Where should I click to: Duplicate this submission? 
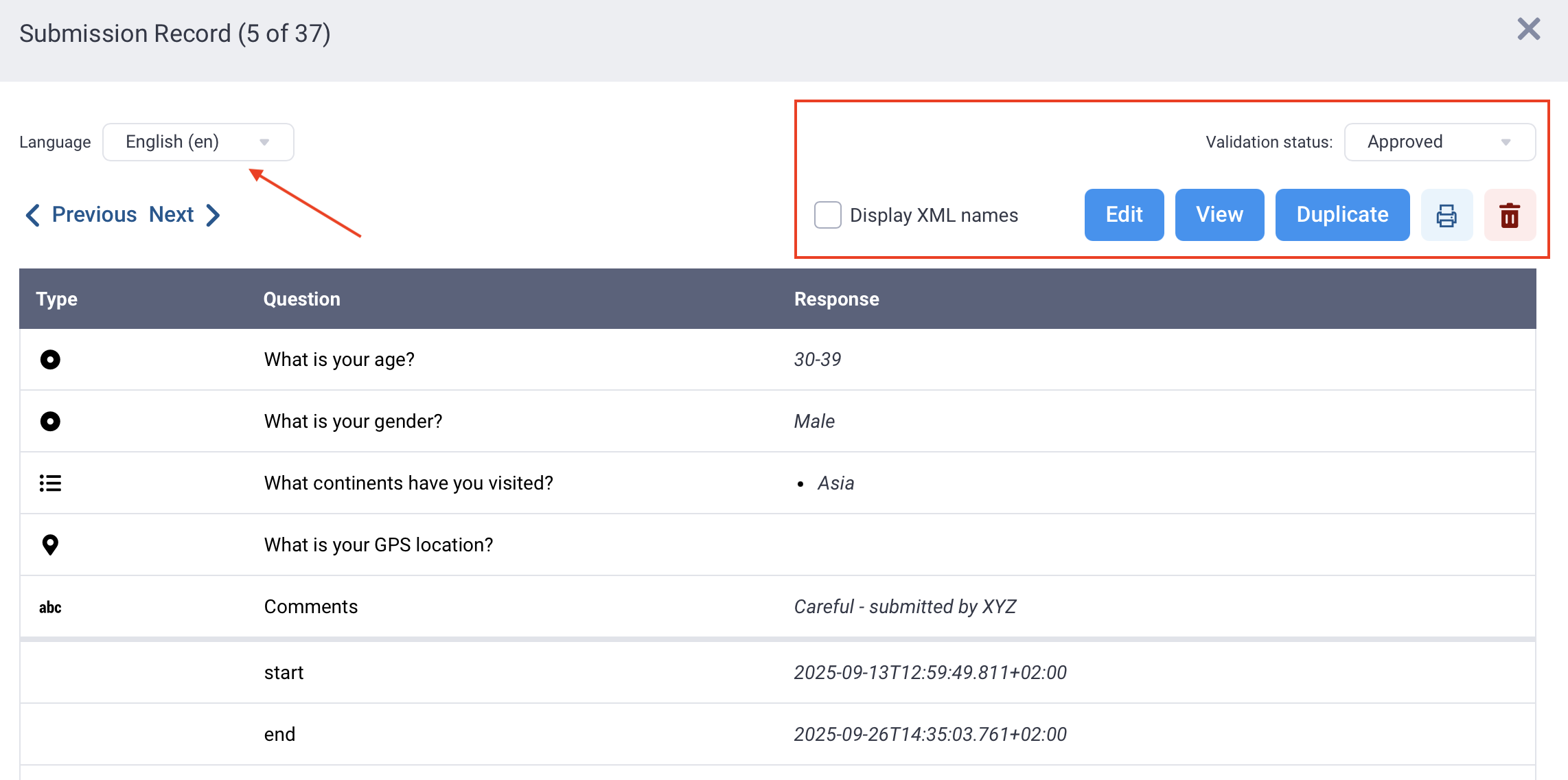point(1342,215)
